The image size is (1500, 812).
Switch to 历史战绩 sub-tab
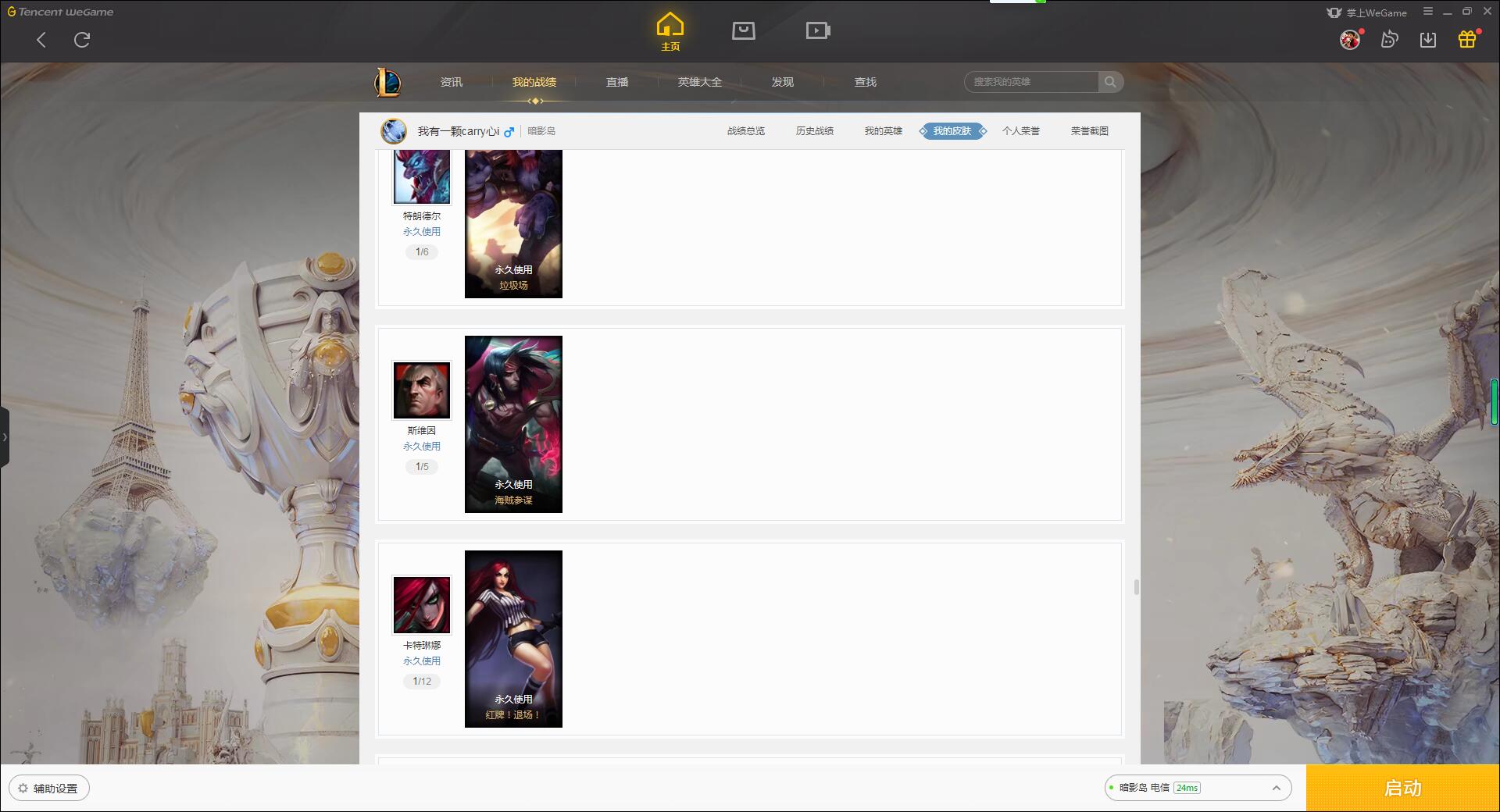(815, 131)
